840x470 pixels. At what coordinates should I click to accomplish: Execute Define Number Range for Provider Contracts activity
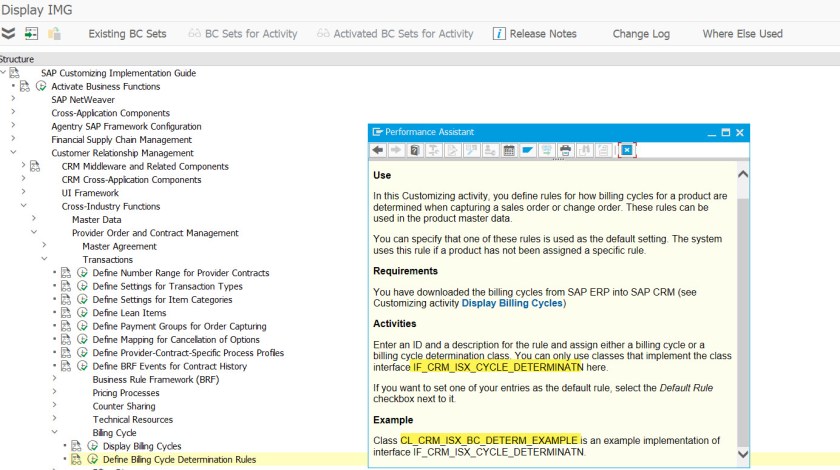coord(82,273)
